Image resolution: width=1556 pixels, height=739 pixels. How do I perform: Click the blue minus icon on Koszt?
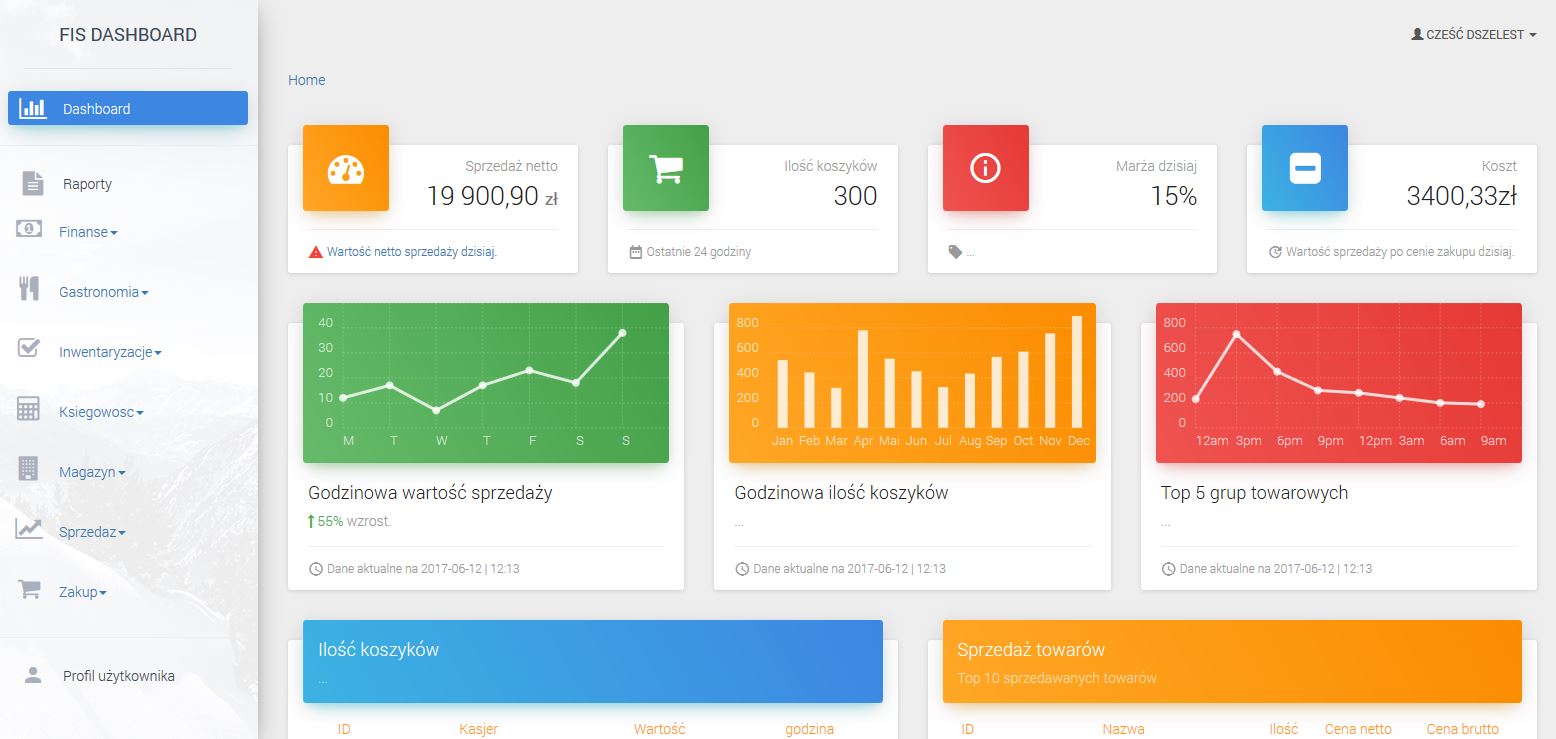pos(1305,168)
